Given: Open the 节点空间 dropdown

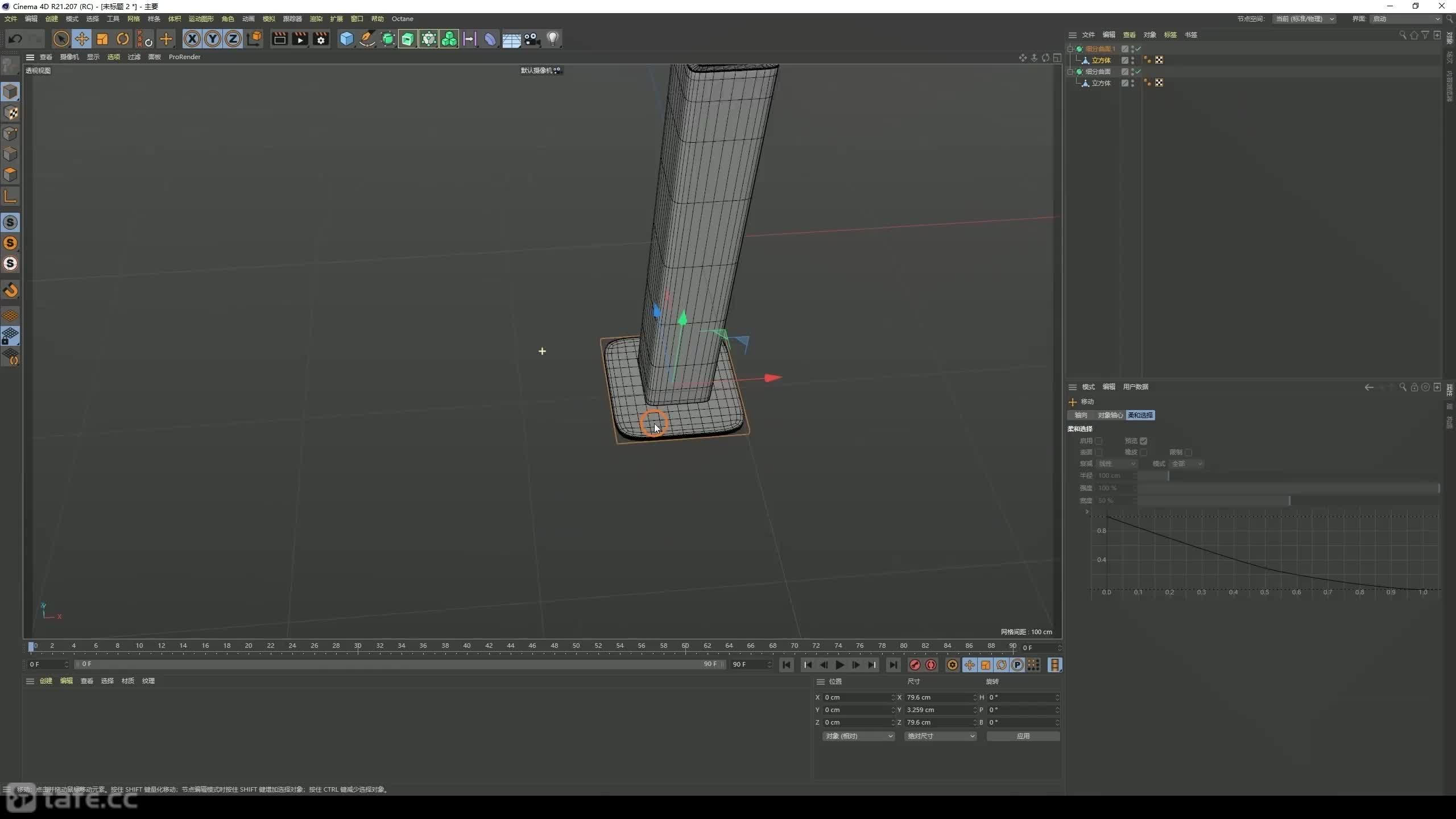Looking at the screenshot, I should (1304, 19).
